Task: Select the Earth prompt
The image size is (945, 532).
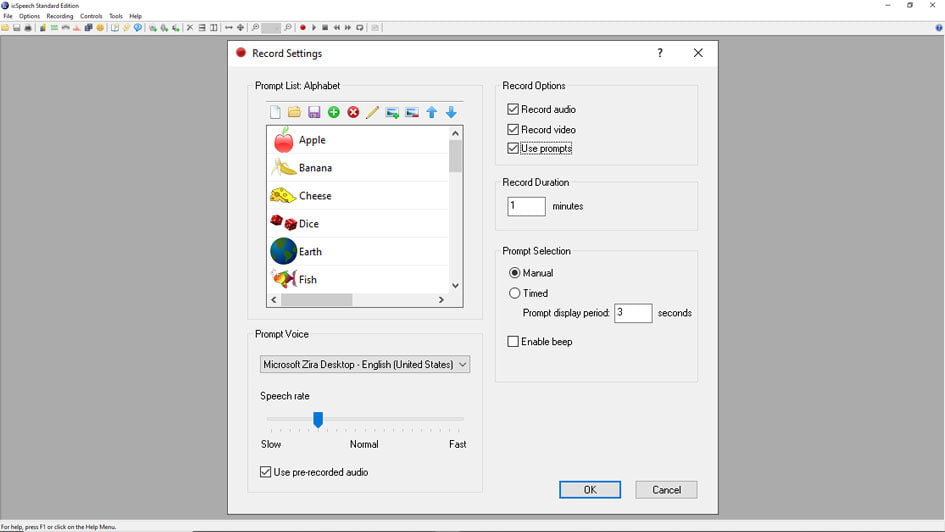Action: 359,251
